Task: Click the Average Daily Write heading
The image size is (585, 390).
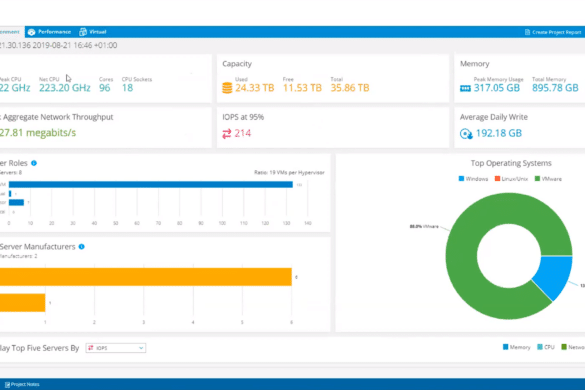Action: (x=494, y=117)
